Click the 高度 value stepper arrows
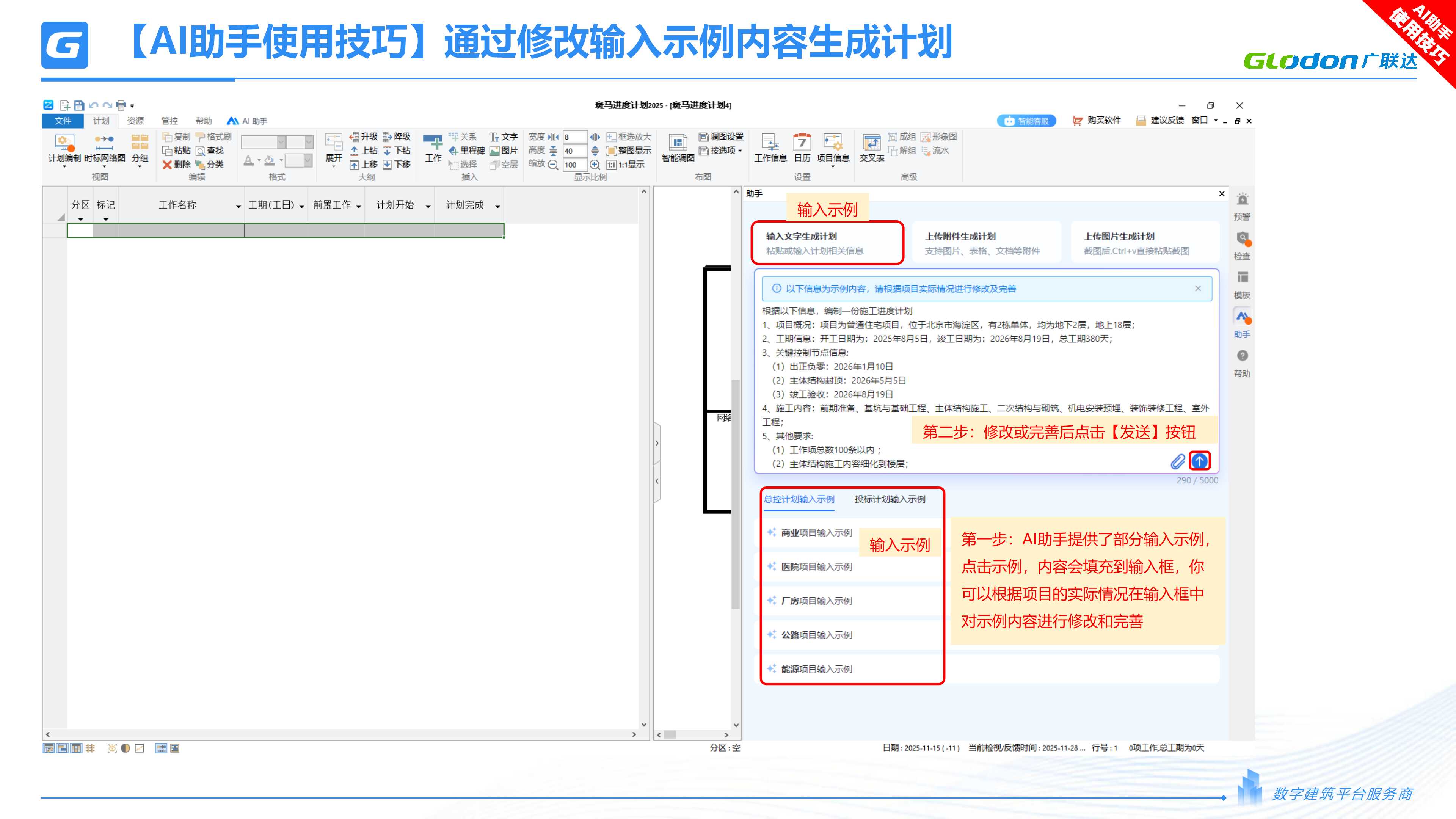 tap(595, 151)
